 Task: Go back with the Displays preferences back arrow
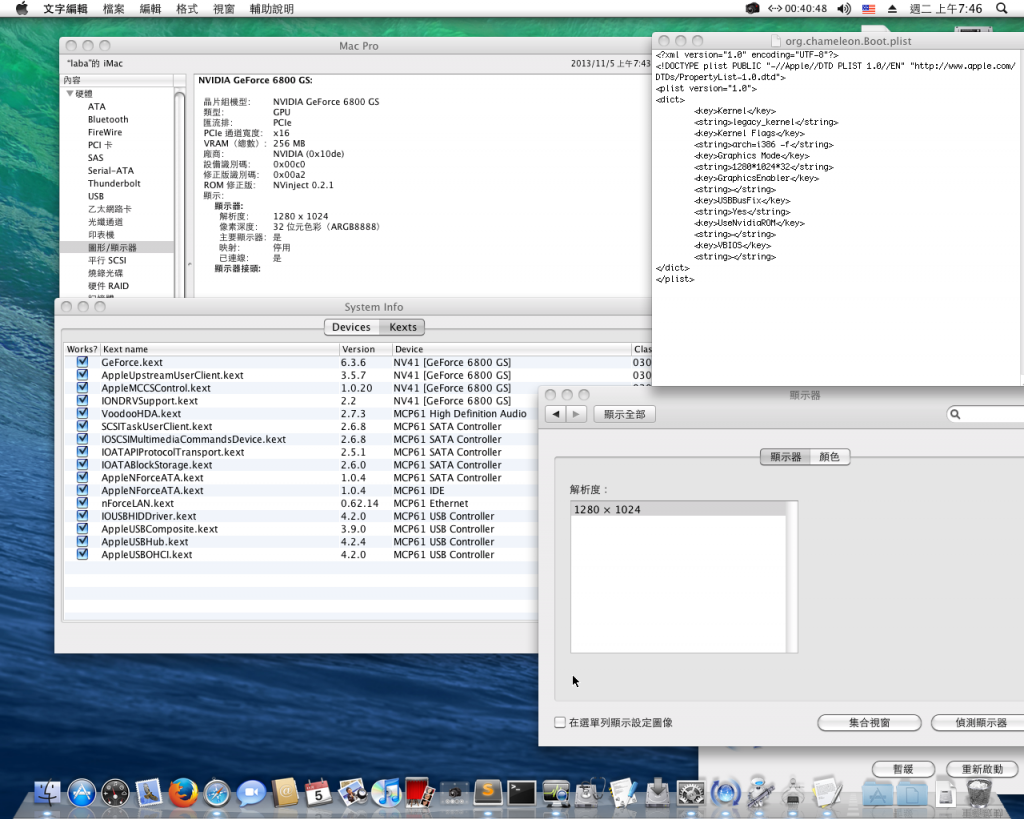[x=556, y=414]
